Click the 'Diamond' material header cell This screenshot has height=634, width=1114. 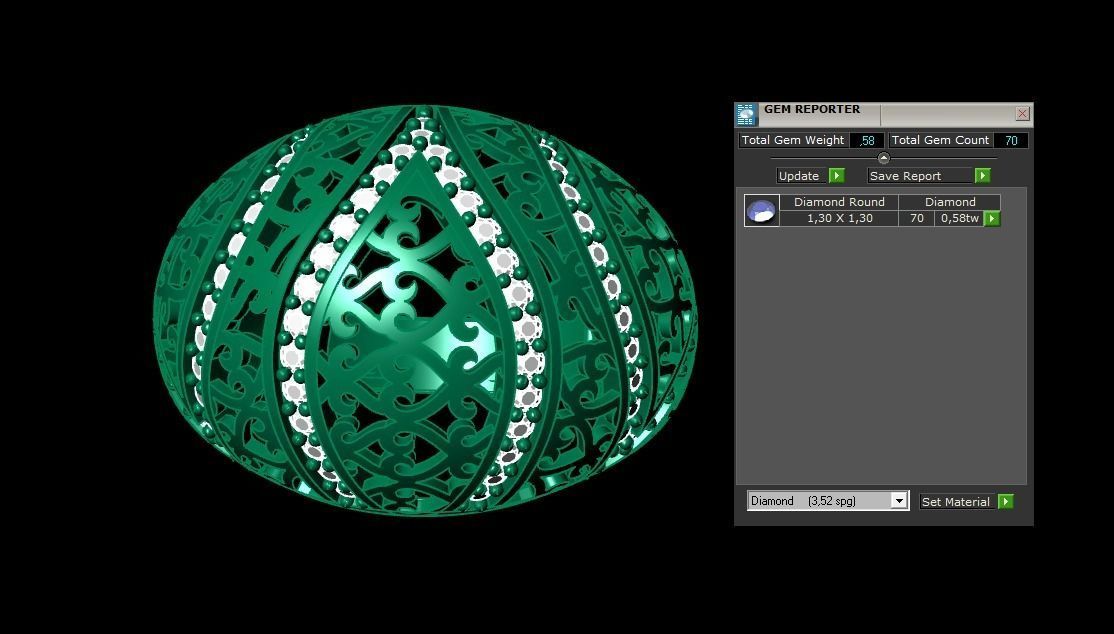point(950,202)
